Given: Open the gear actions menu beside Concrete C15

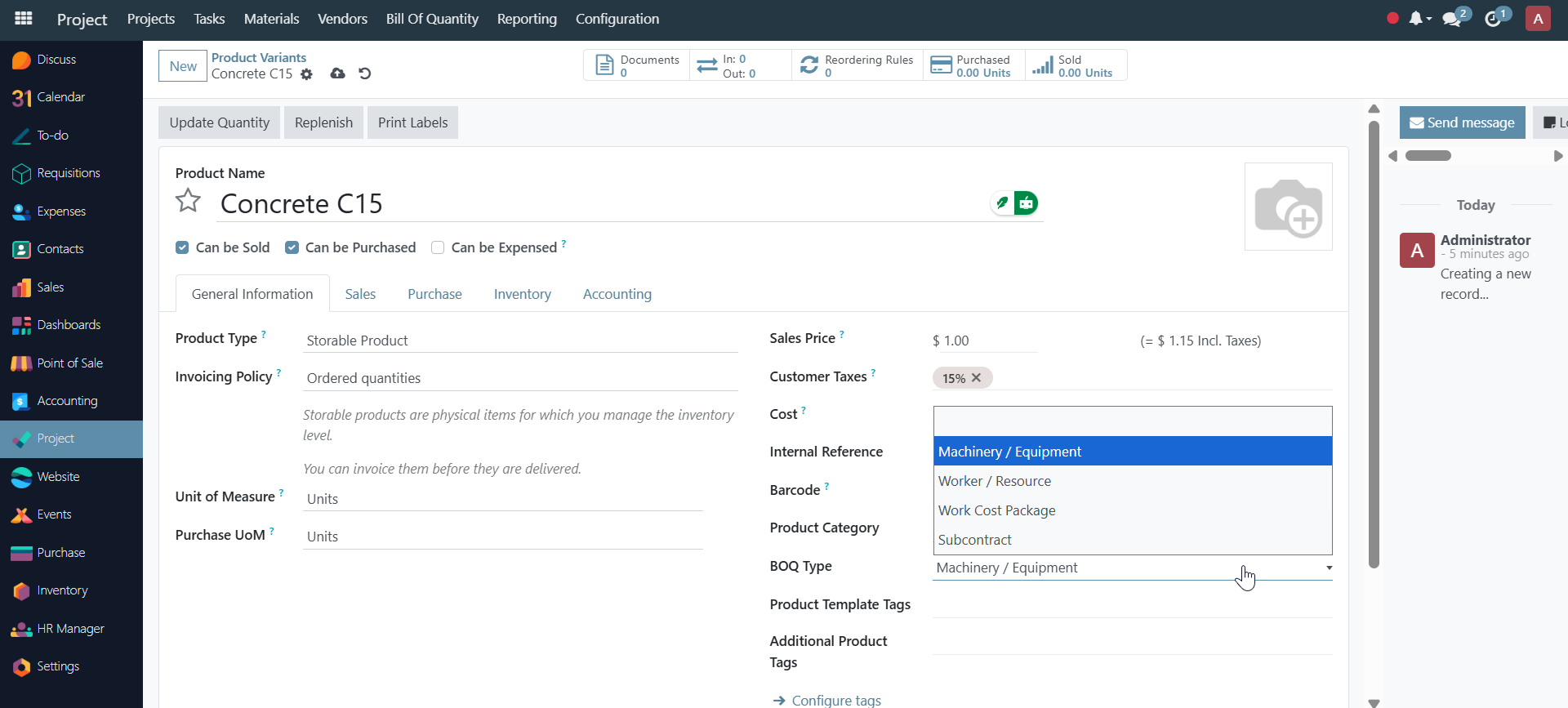Looking at the screenshot, I should [x=306, y=74].
